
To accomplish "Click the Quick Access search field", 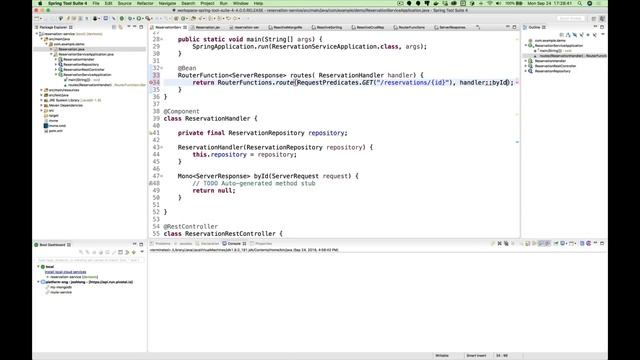I will point(571,18).
